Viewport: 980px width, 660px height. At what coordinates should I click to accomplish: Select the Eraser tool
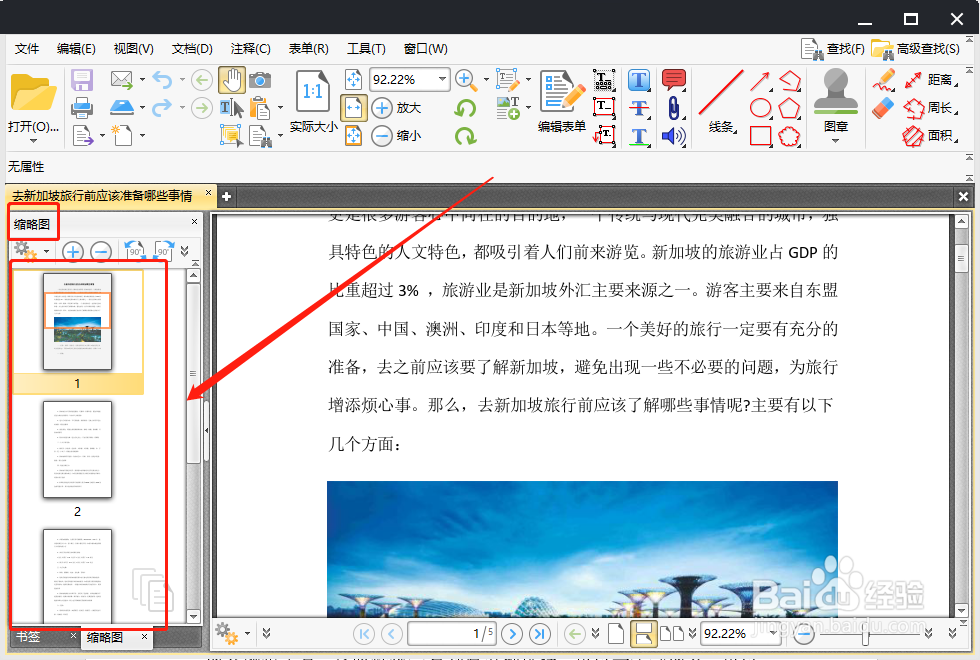tap(884, 108)
